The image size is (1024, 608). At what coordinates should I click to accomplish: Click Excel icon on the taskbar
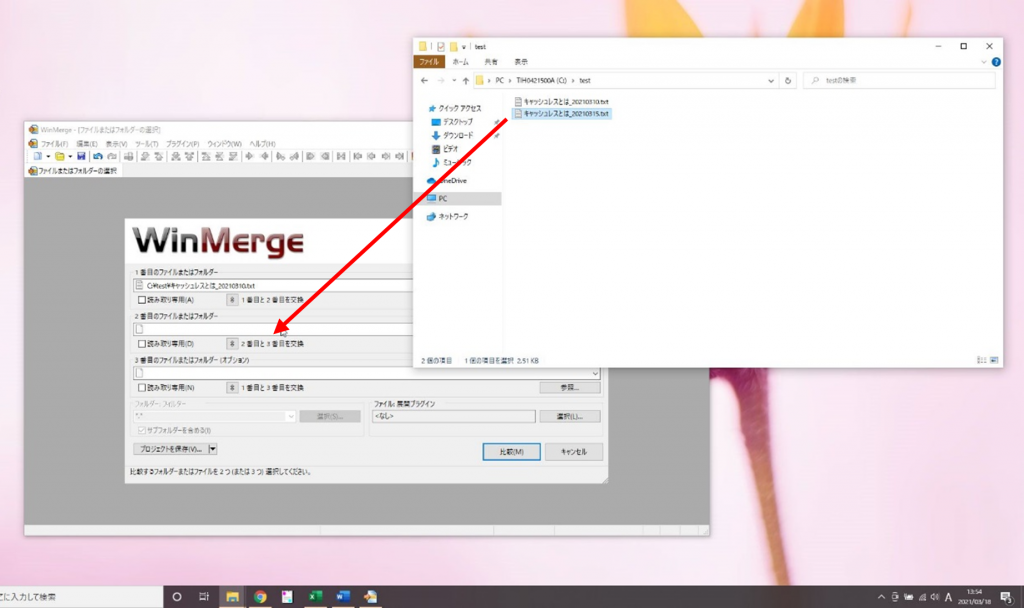click(315, 596)
